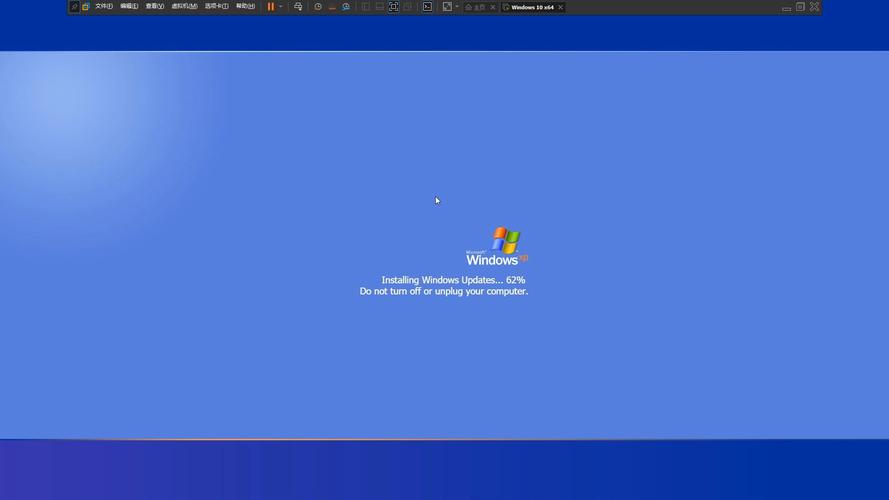Expand the stretch display dropdown arrow
This screenshot has height=500, width=889.
(x=457, y=7)
